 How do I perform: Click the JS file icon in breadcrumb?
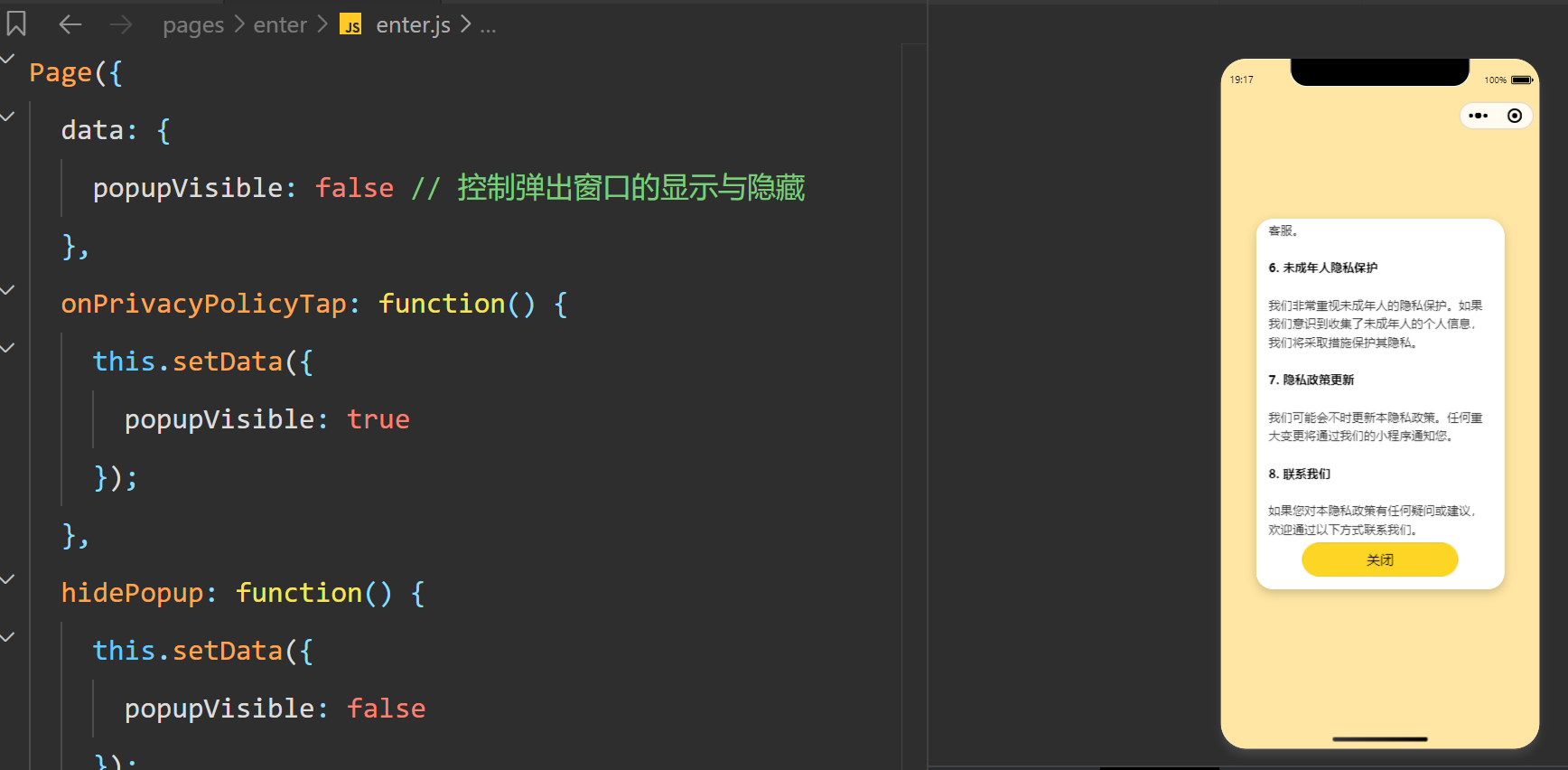[x=350, y=24]
